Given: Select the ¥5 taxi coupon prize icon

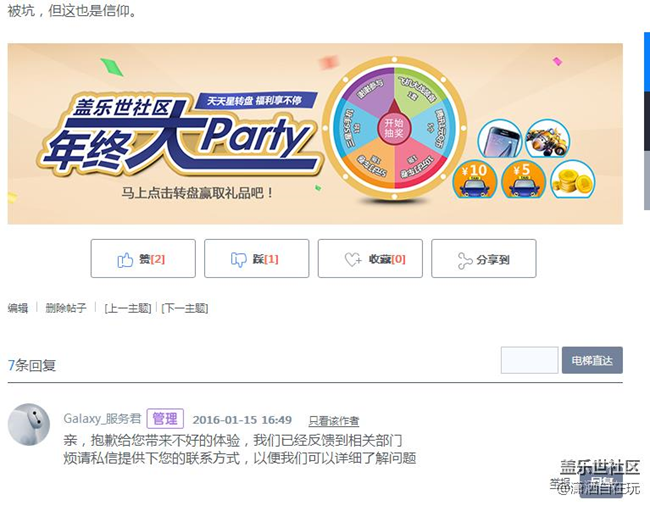Looking at the screenshot, I should click(523, 179).
